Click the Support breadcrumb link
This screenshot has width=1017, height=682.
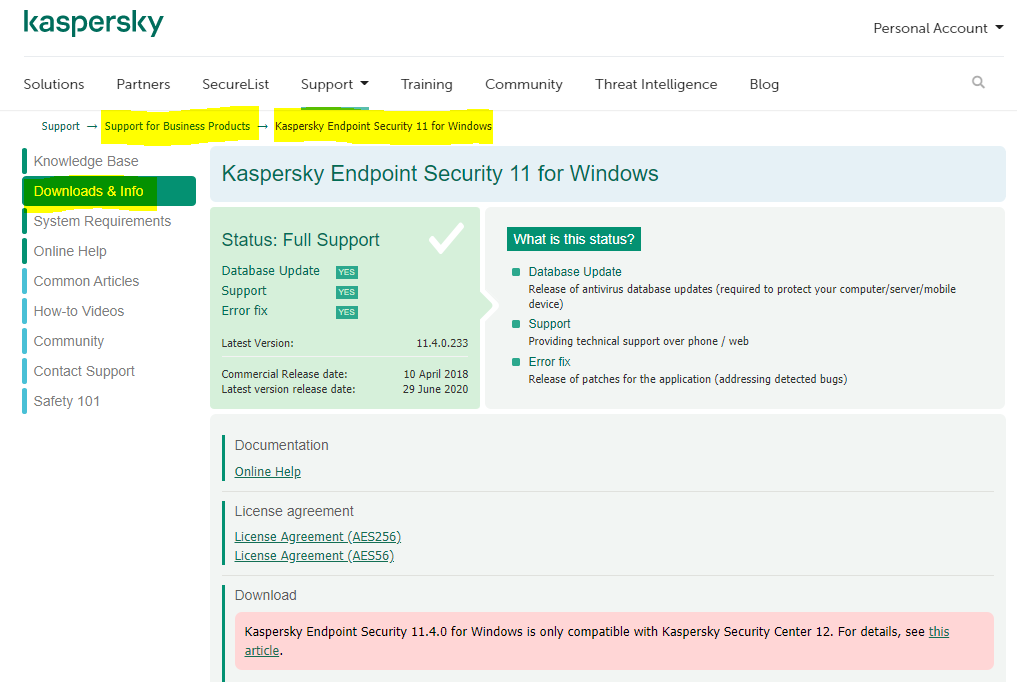(x=60, y=127)
